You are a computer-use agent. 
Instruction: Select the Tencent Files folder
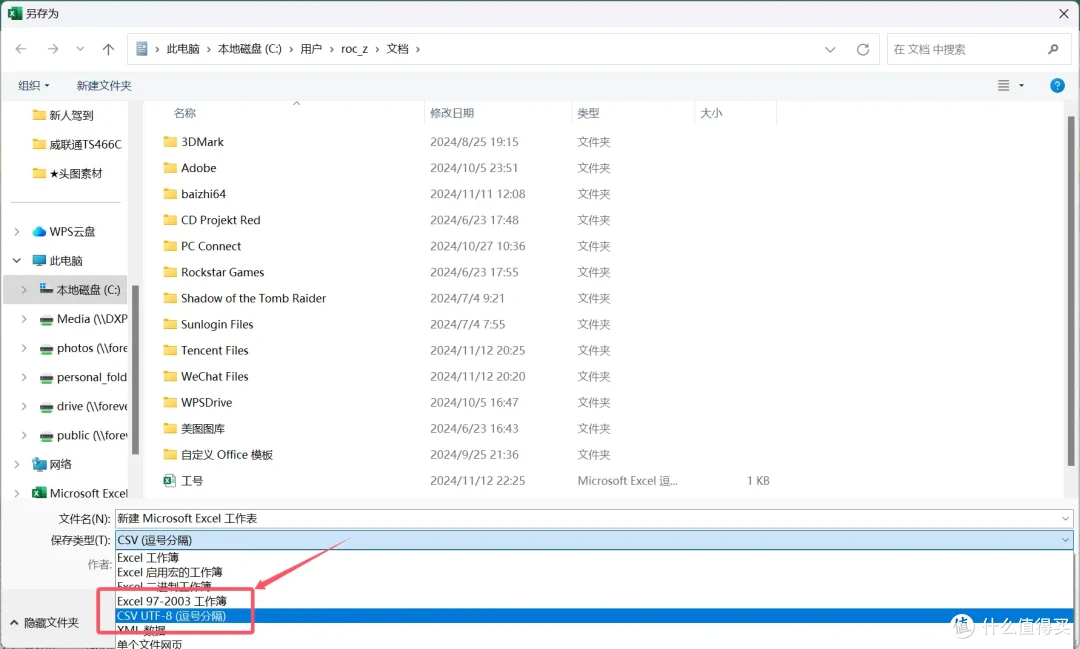(205, 350)
